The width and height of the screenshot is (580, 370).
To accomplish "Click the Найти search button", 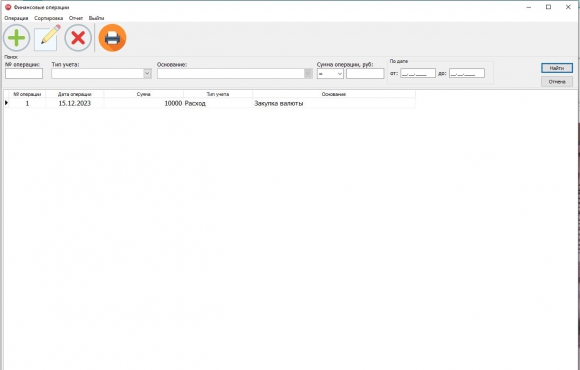I will (557, 68).
